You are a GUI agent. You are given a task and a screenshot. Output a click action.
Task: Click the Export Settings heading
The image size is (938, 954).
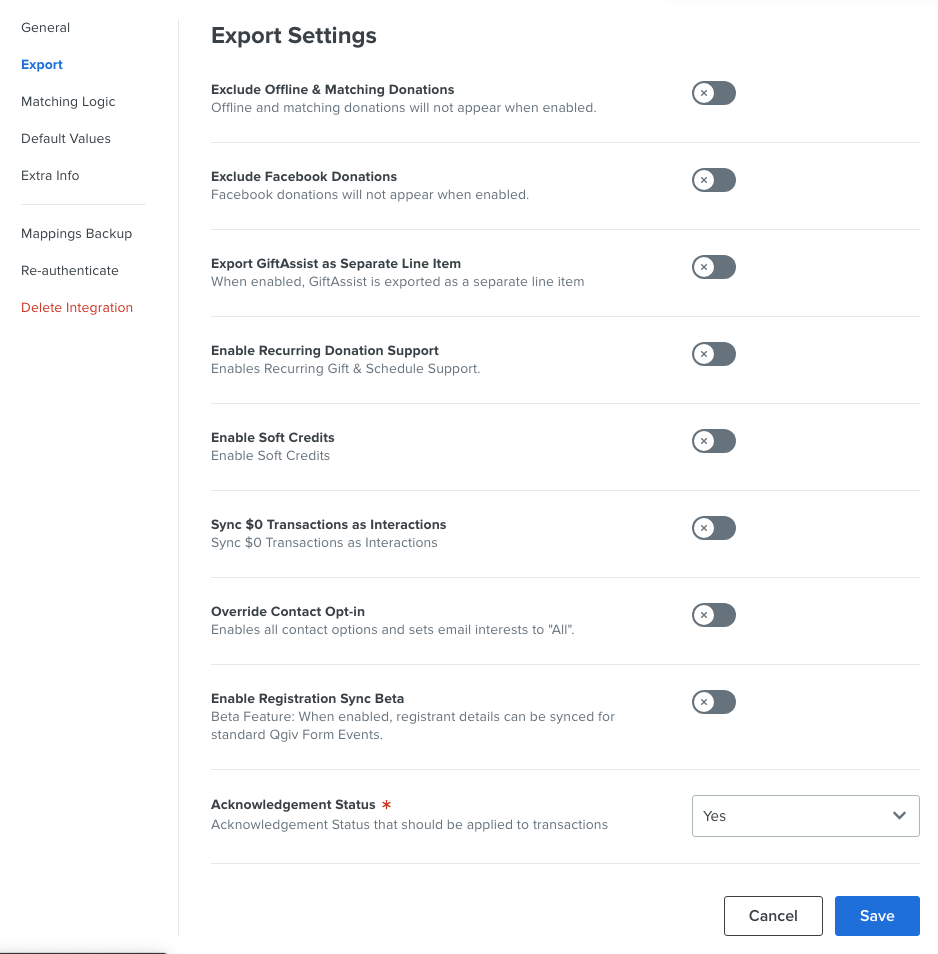pyautogui.click(x=294, y=36)
